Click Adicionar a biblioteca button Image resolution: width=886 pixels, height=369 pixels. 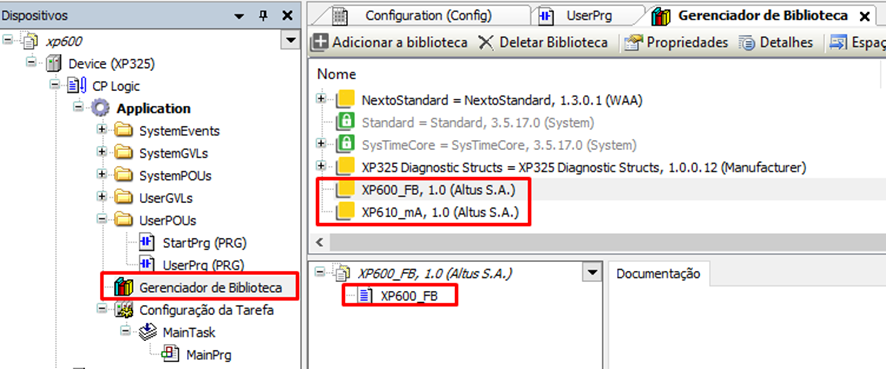pos(390,42)
